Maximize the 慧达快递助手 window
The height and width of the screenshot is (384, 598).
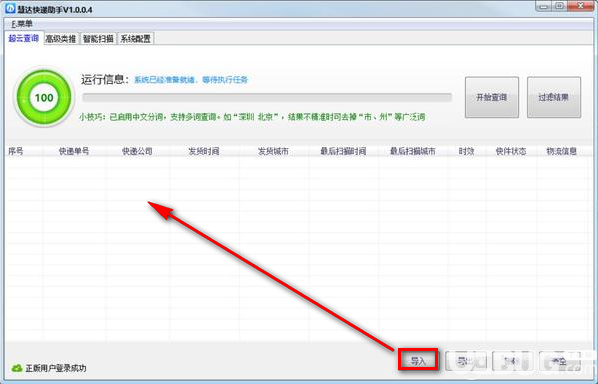[x=559, y=6]
